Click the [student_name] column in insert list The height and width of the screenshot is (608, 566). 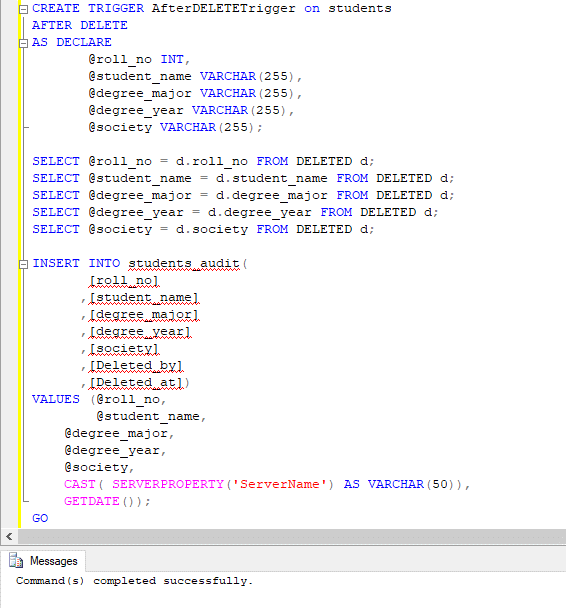[x=144, y=298]
